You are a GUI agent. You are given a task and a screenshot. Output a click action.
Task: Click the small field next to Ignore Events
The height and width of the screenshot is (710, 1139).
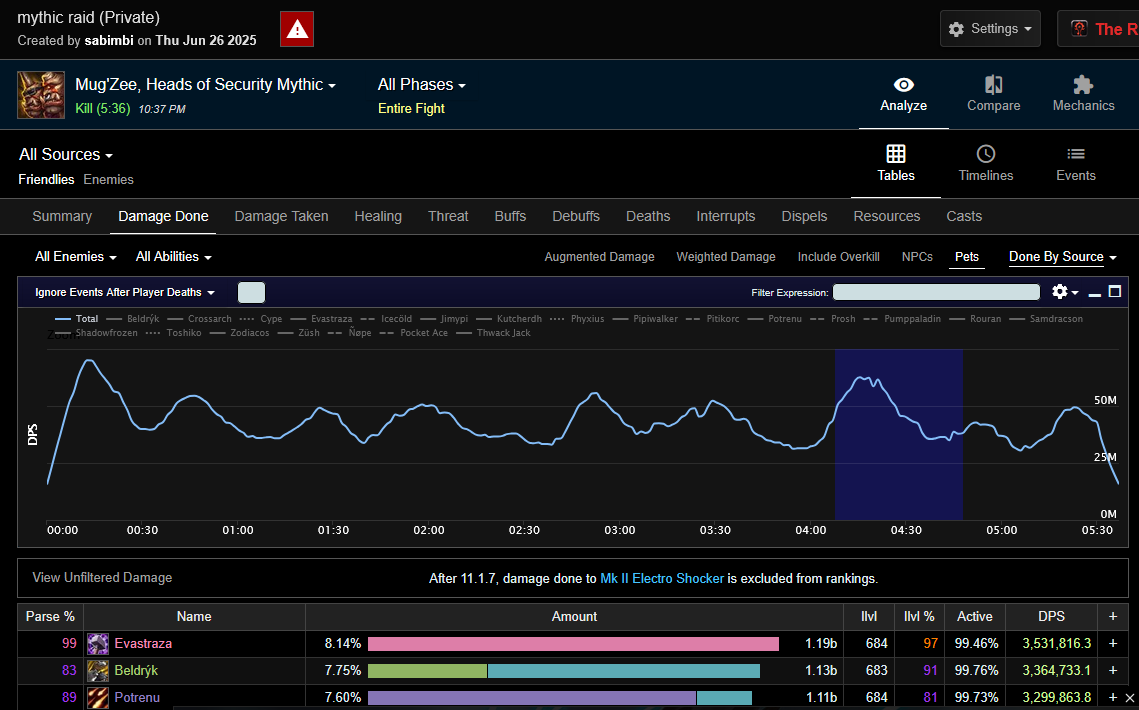click(251, 292)
